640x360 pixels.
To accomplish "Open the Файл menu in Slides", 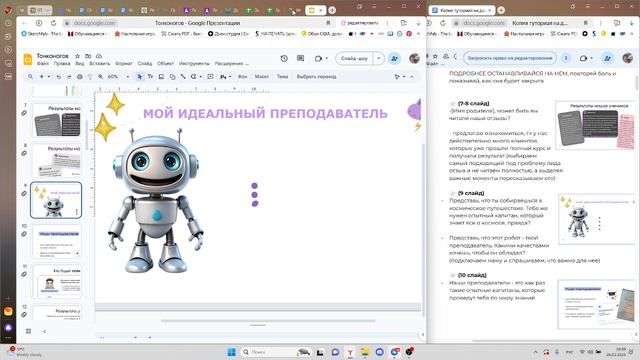I will tap(42, 64).
